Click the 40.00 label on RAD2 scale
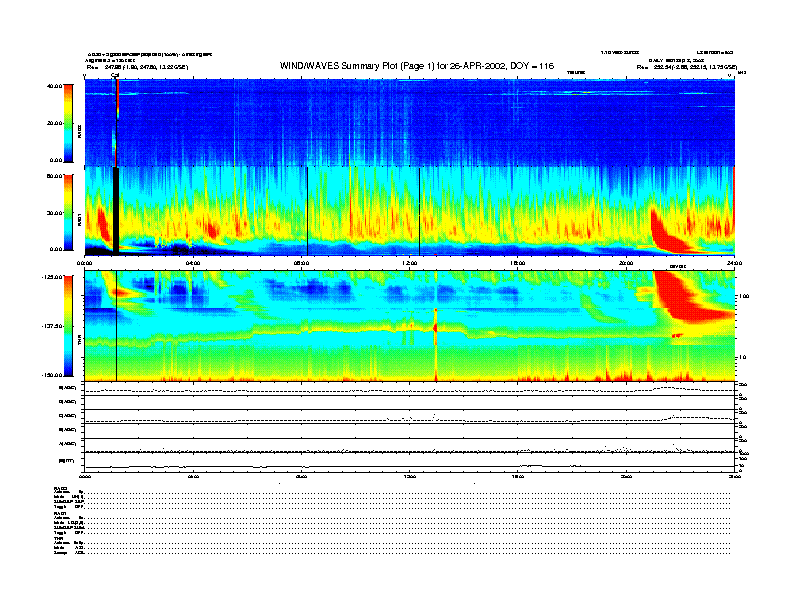 [x=55, y=86]
